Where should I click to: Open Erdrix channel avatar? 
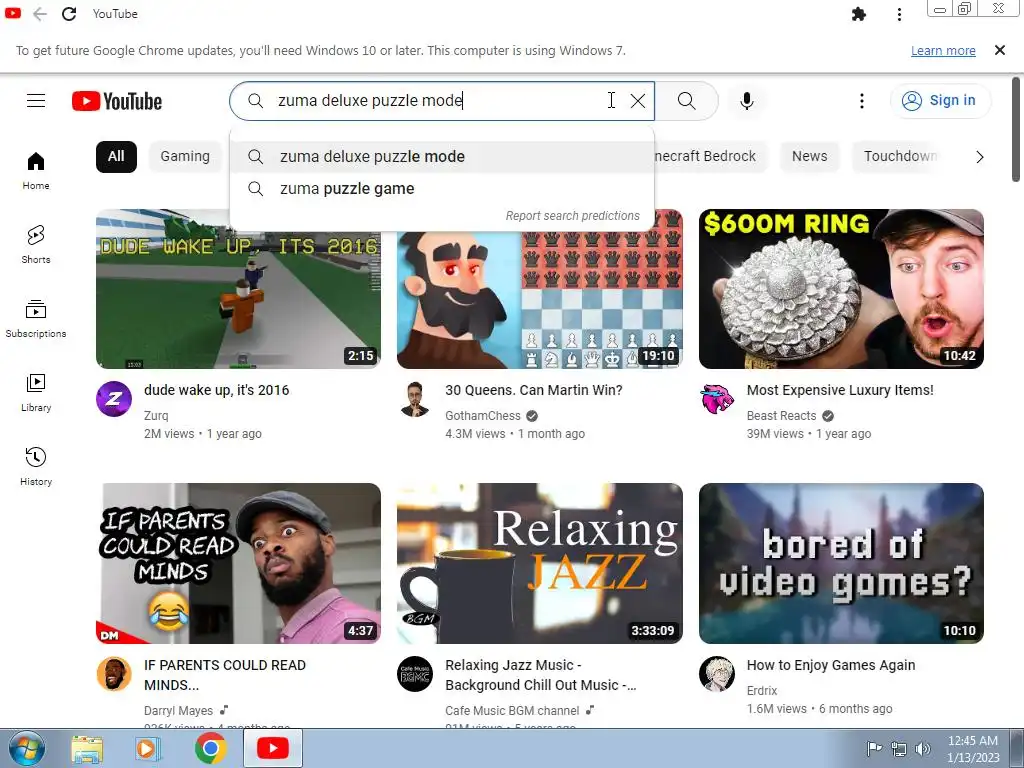[x=717, y=674]
